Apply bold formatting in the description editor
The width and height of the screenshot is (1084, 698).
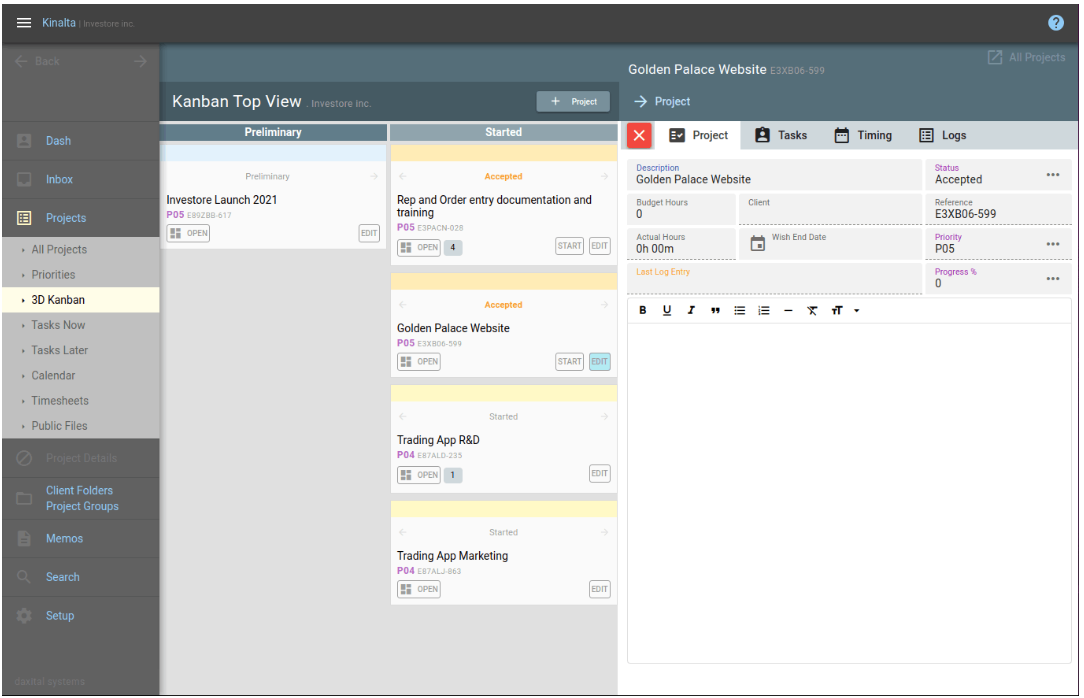643,310
